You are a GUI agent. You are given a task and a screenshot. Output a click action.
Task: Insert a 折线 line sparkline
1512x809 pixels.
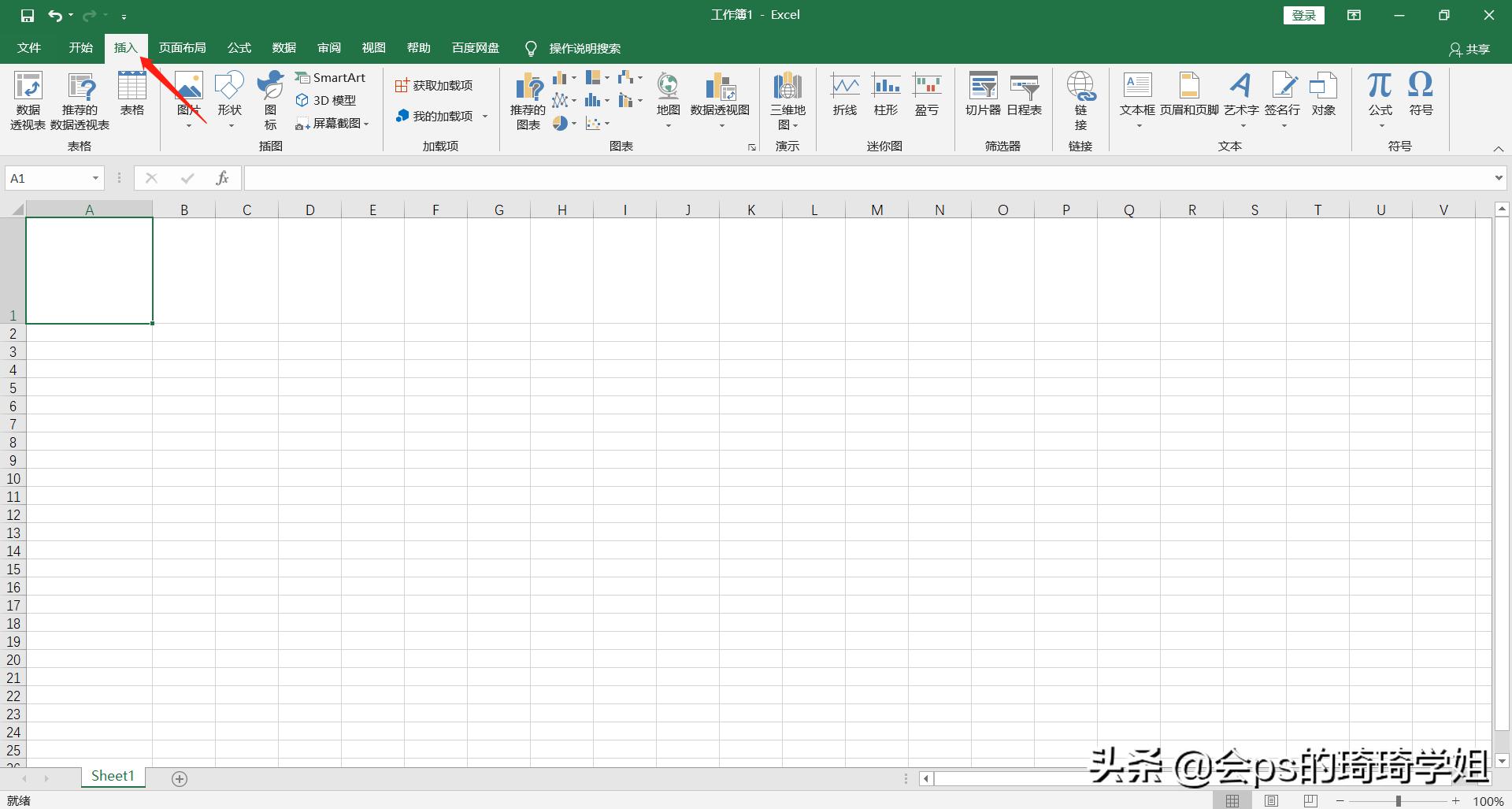click(844, 95)
